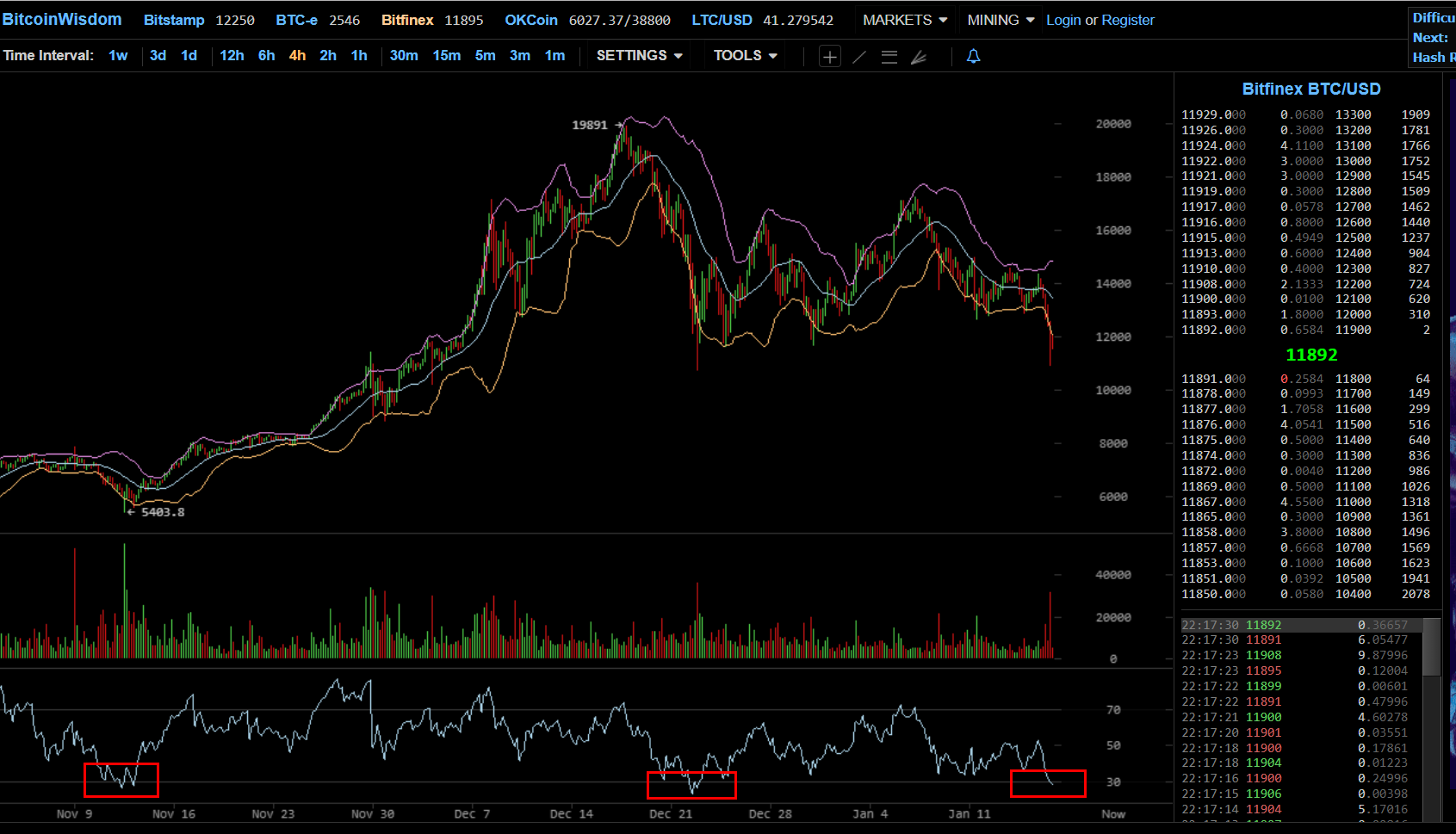The height and width of the screenshot is (834, 1456).
Task: Click the 40000 volume axis label
Action: click(1113, 575)
